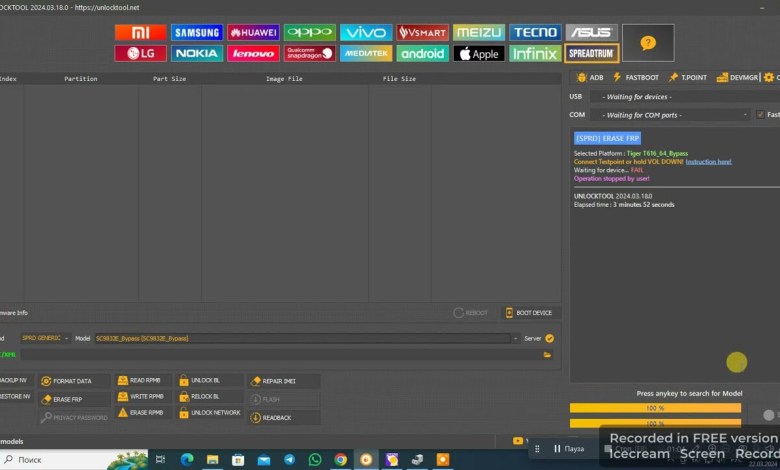Select the Nokia brand tile
The height and width of the screenshot is (470, 780).
click(197, 53)
